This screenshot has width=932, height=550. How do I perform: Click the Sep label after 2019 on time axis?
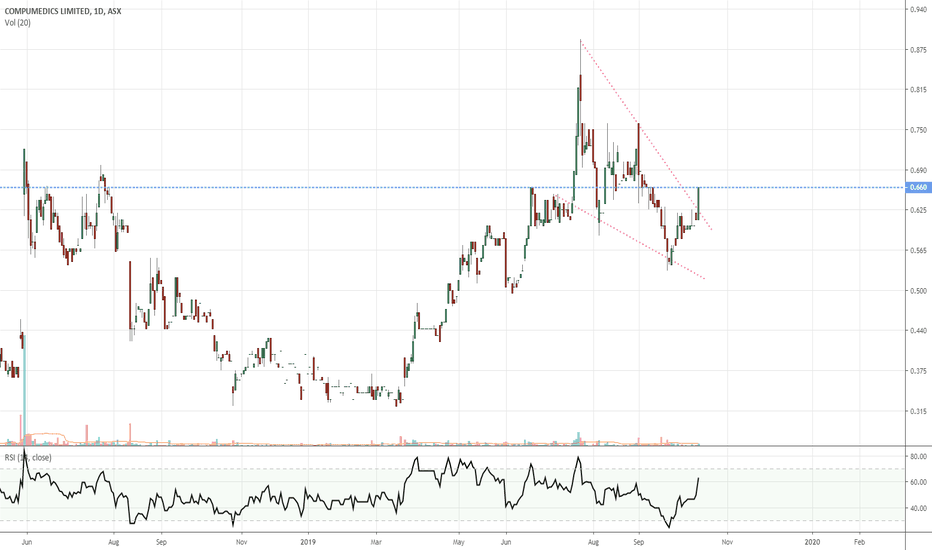[x=638, y=542]
